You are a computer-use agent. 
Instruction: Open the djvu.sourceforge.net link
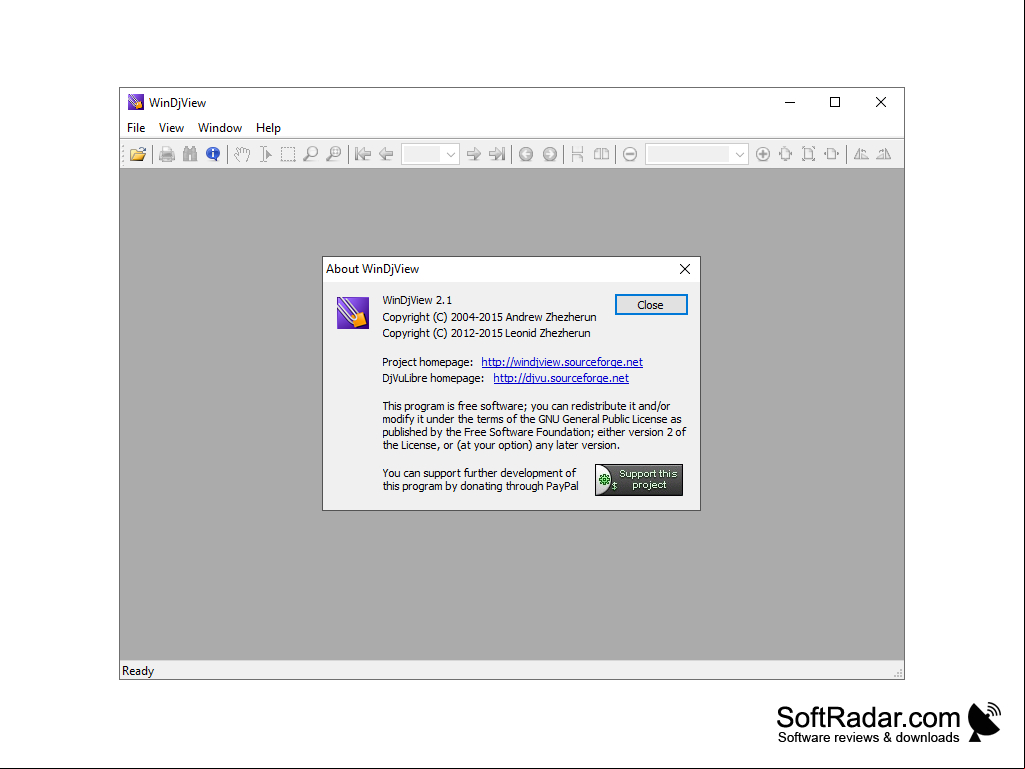point(561,378)
